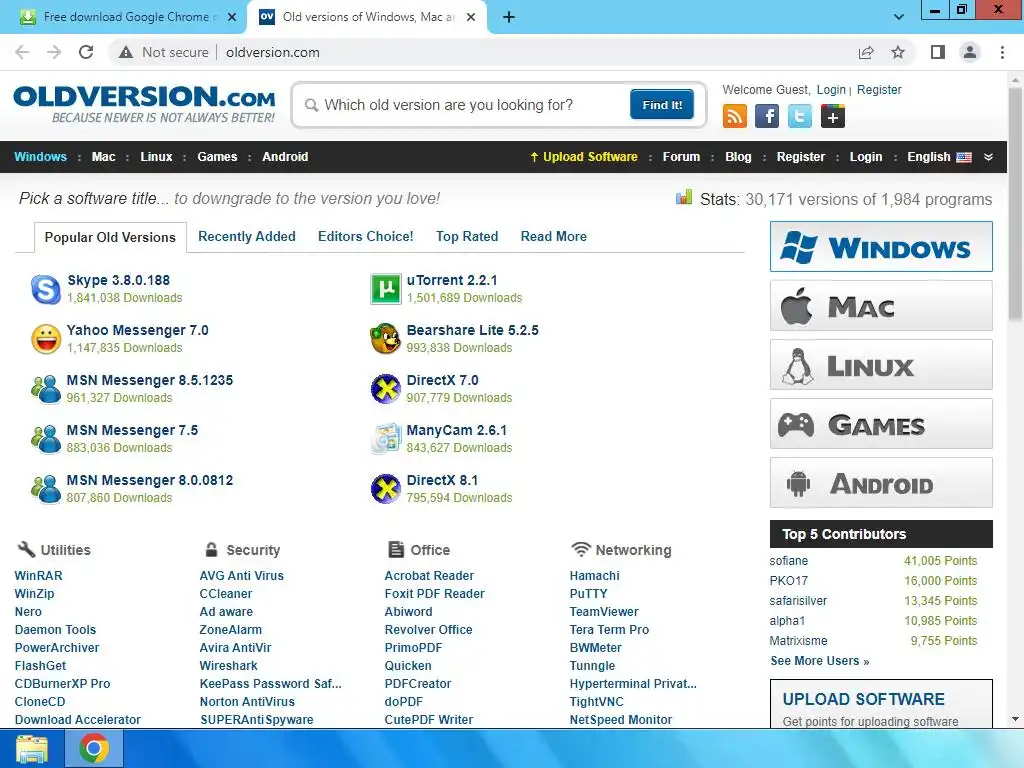Click the Skype app icon
The height and width of the screenshot is (768, 1024).
tap(46, 289)
